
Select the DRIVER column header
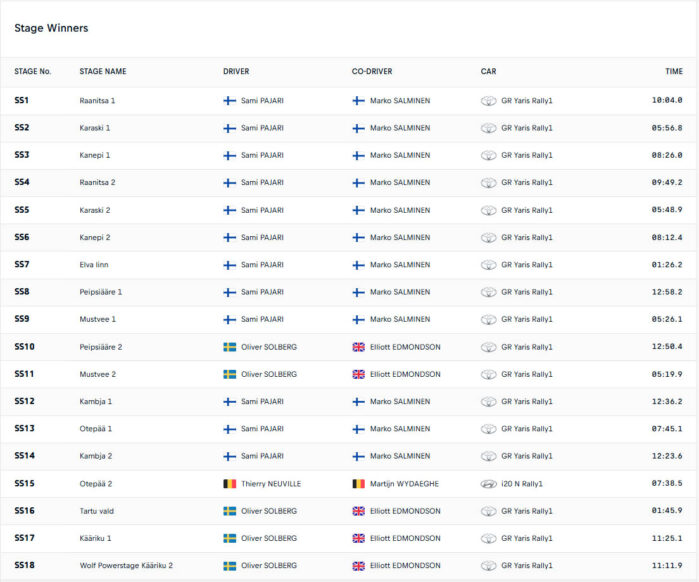click(236, 71)
